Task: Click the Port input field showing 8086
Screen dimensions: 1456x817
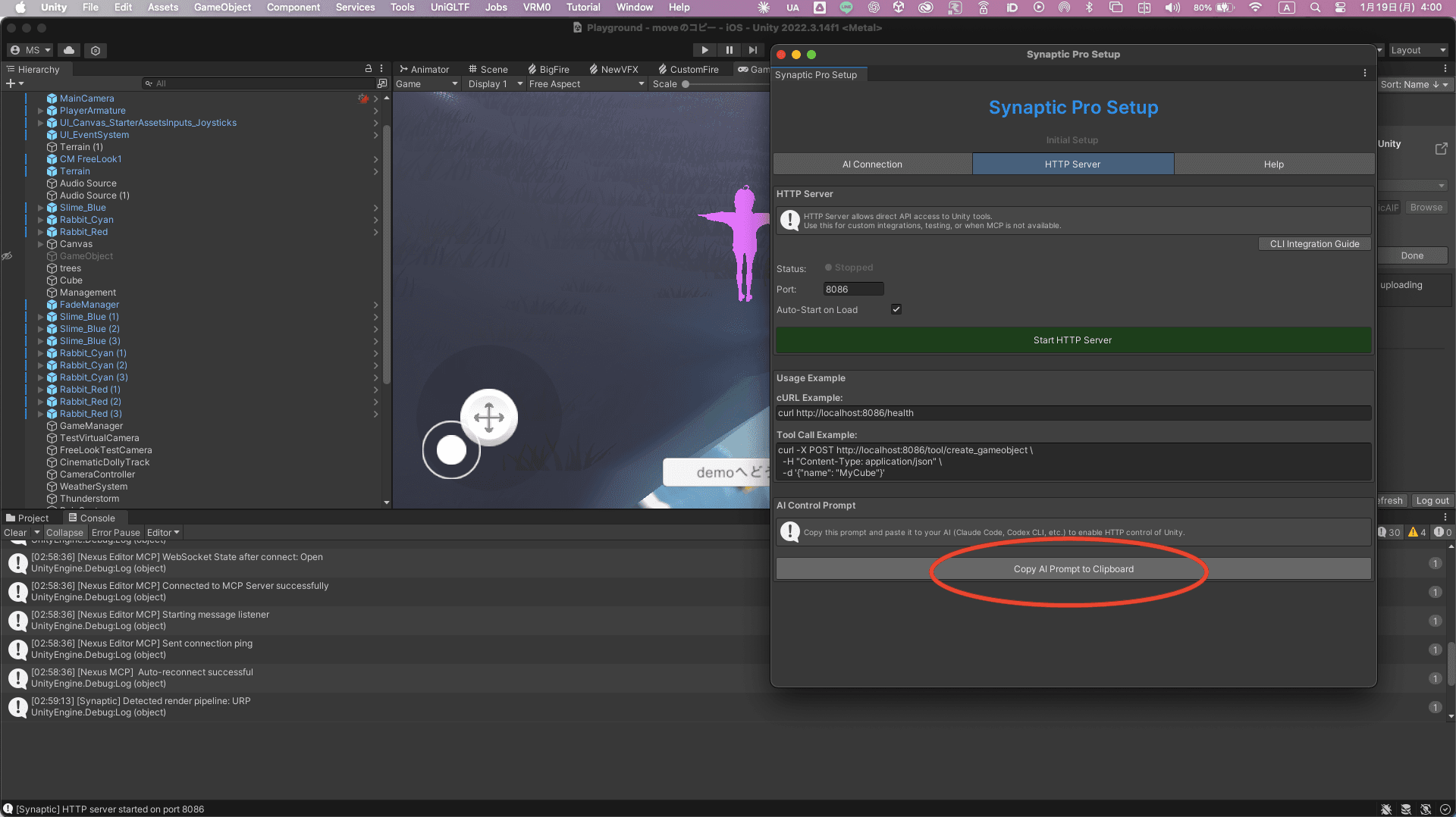Action: [x=853, y=289]
